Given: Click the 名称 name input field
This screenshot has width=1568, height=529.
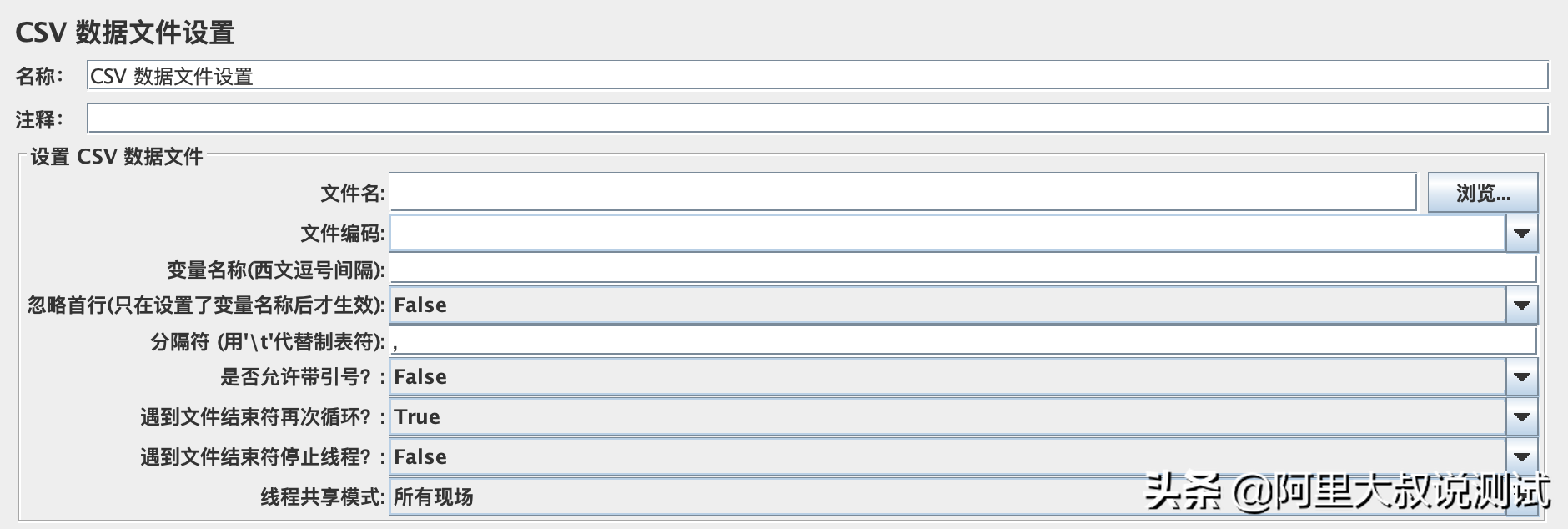Looking at the screenshot, I should click(817, 76).
